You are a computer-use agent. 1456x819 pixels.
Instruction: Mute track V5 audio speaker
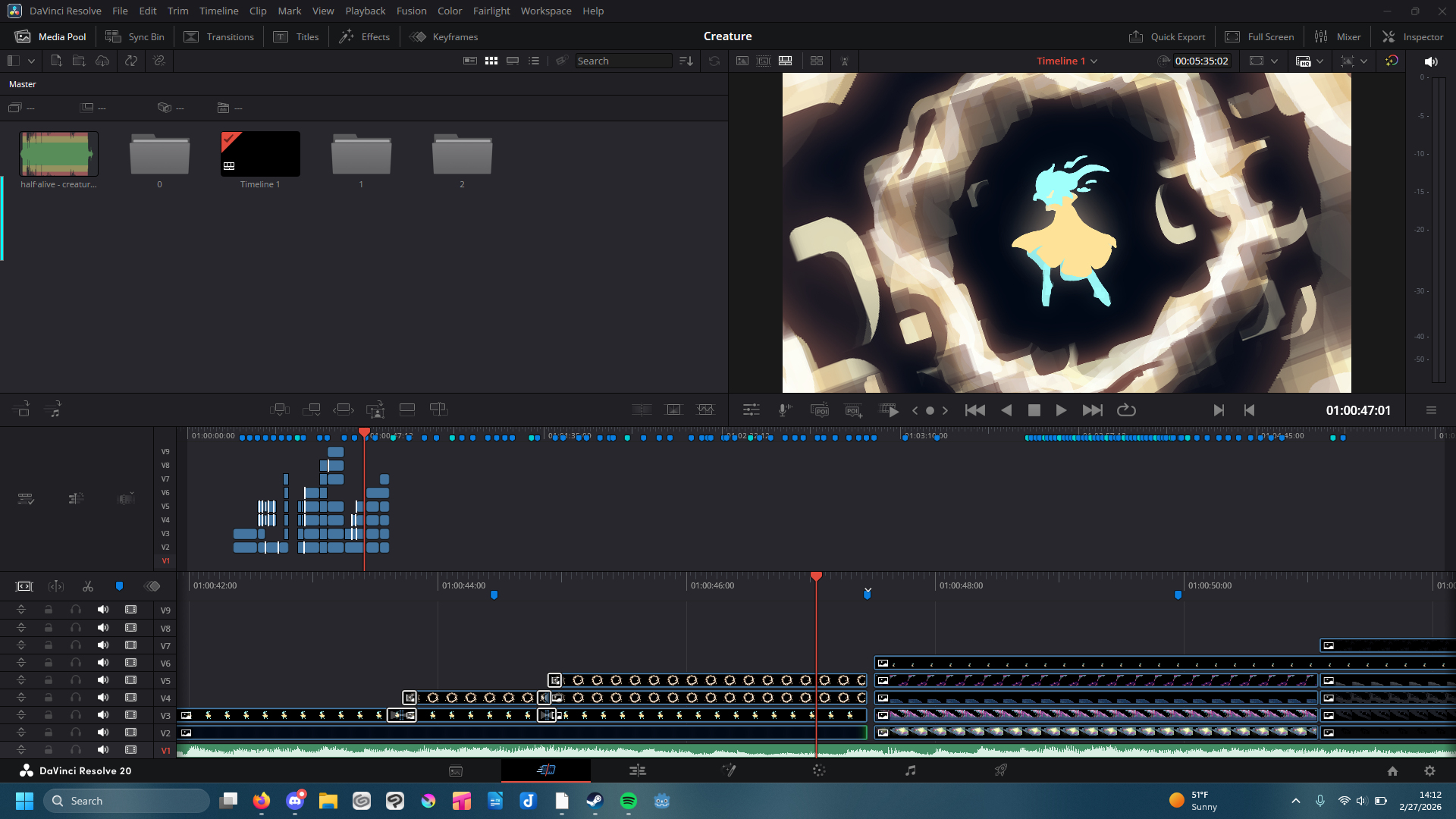coord(103,680)
